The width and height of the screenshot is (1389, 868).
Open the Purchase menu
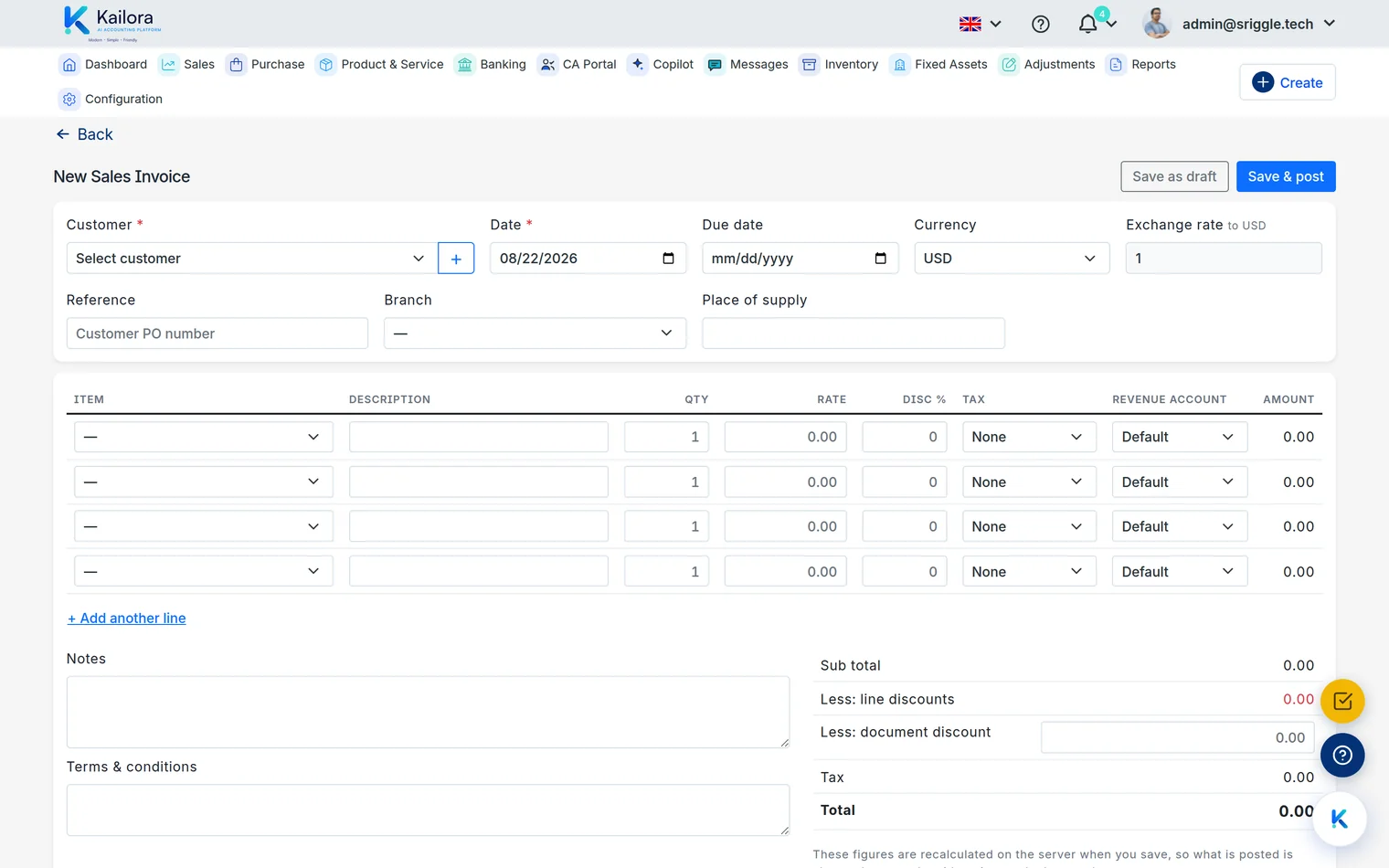[x=266, y=65]
